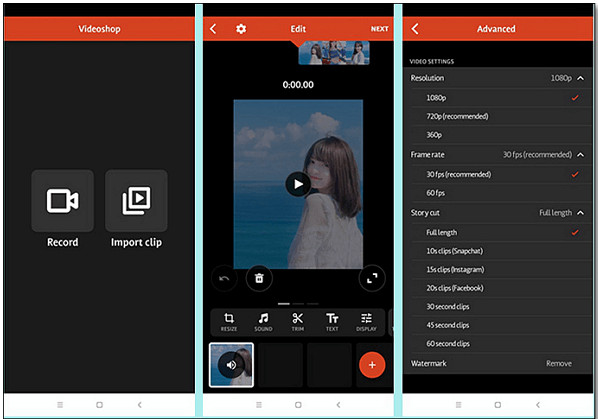Tap the Videoshop title
This screenshot has height=419, width=598.
(x=100, y=29)
